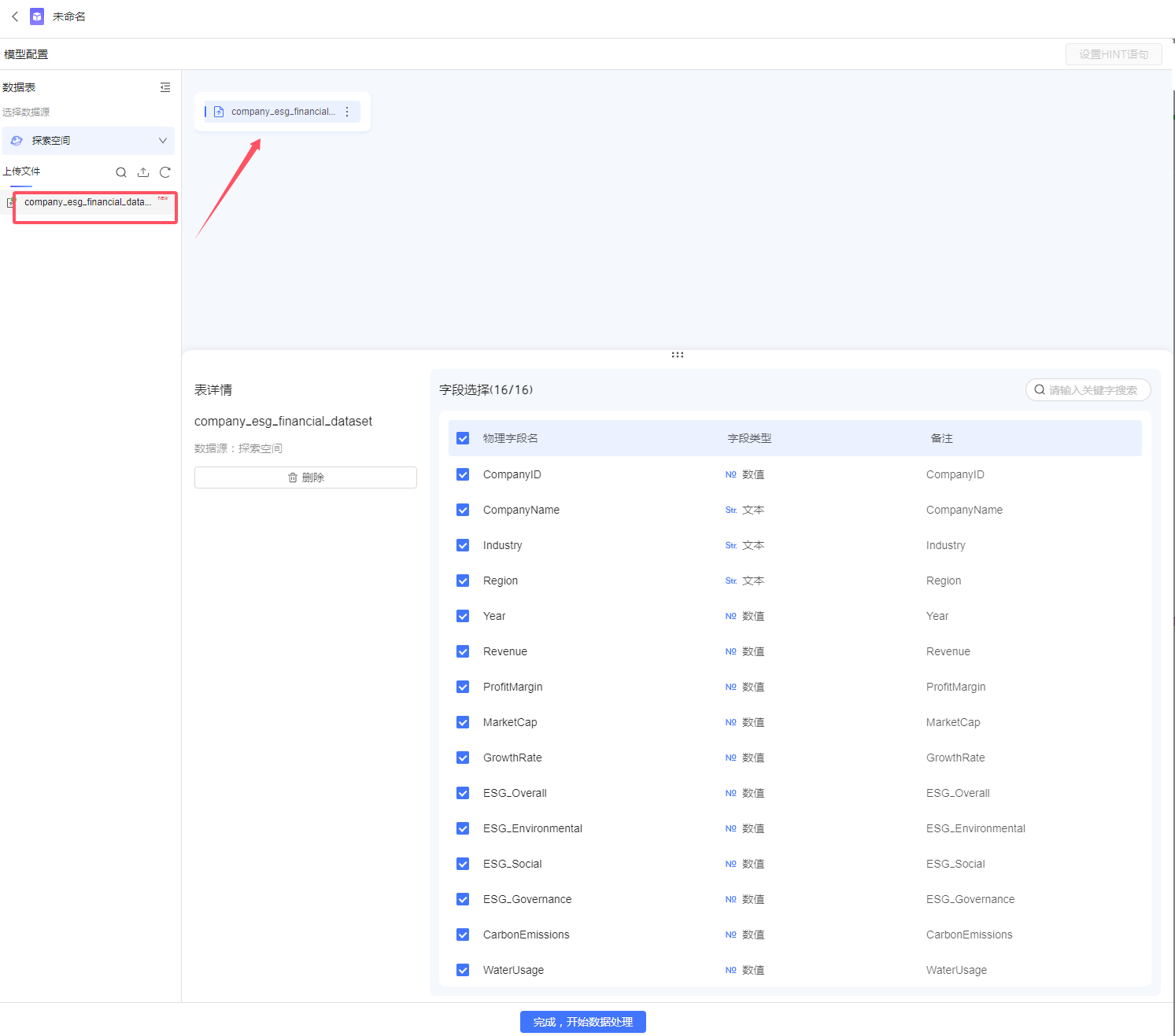Click 完成，开始数据处理 button

point(583,1022)
